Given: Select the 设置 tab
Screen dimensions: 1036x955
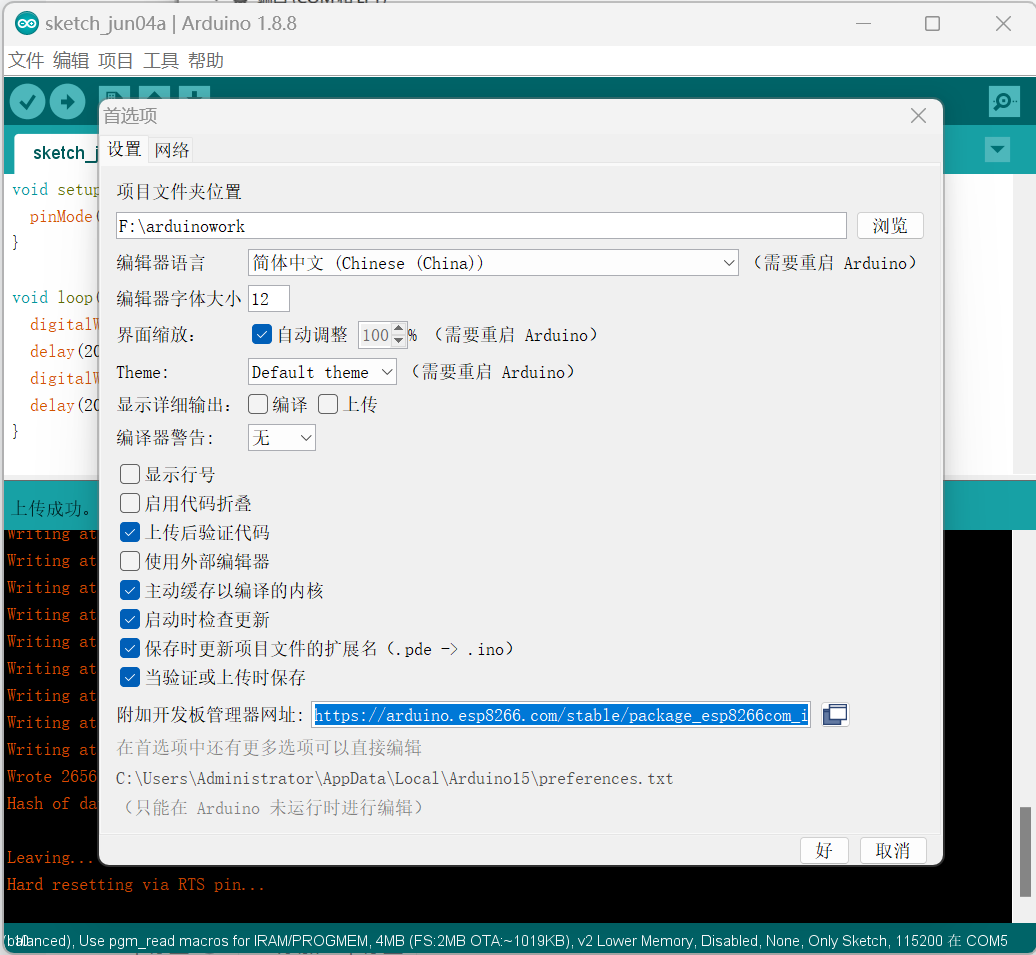Looking at the screenshot, I should click(x=124, y=149).
